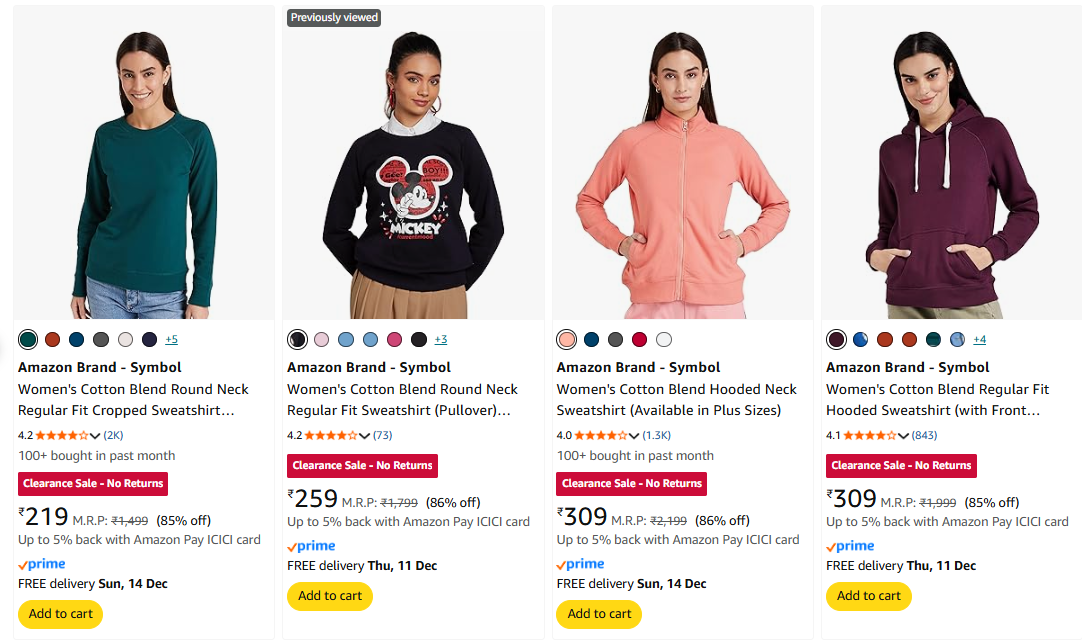Show the +5 more colors for the green sweatshirt

coord(172,339)
